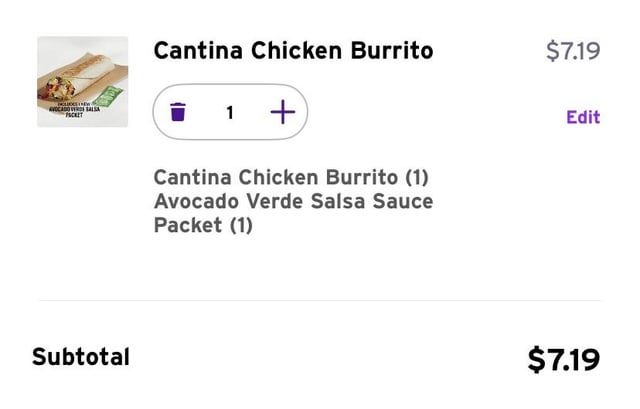640x409 pixels.
Task: Add one more burrito with the + icon
Action: click(x=283, y=112)
